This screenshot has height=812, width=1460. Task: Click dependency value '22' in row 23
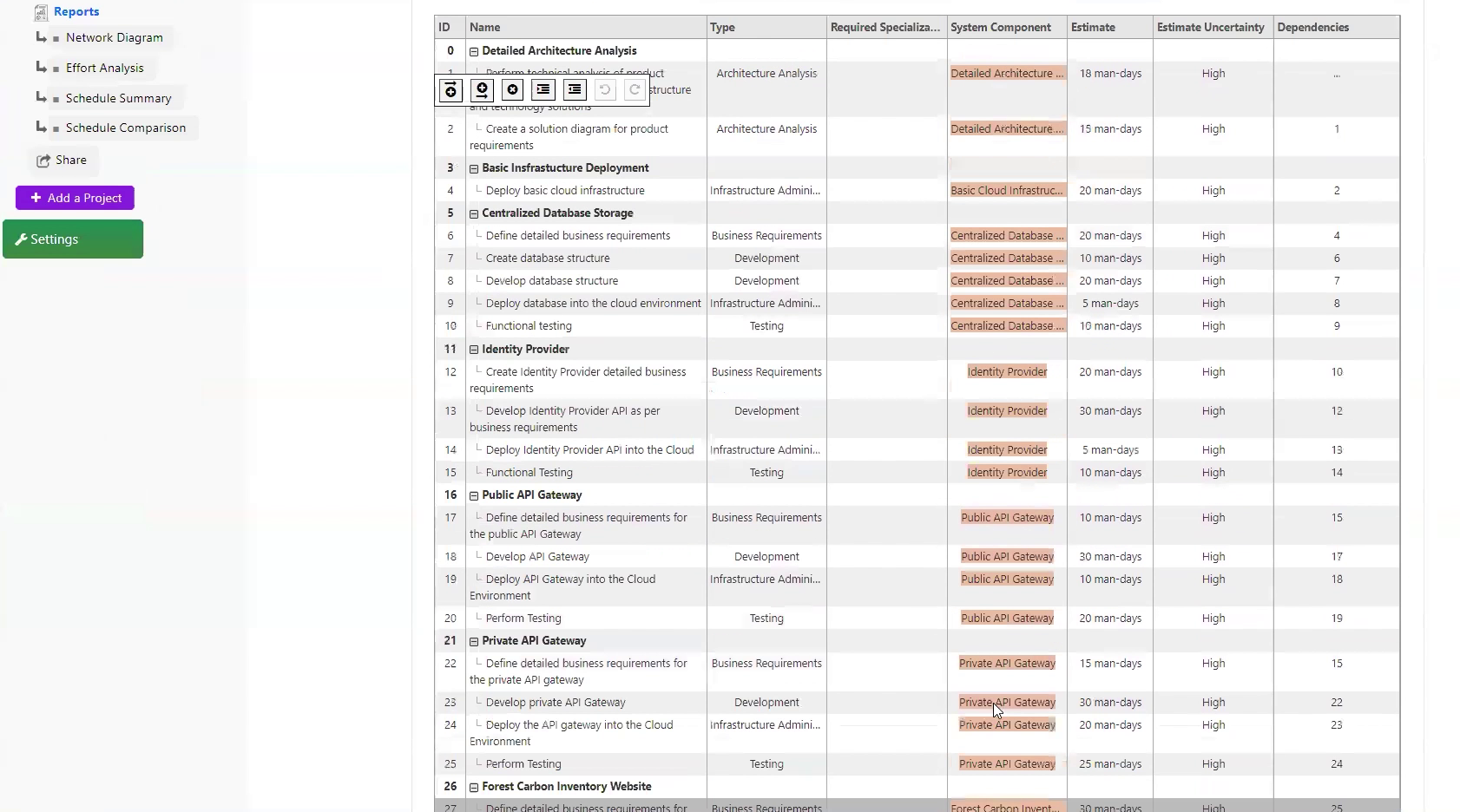point(1337,703)
